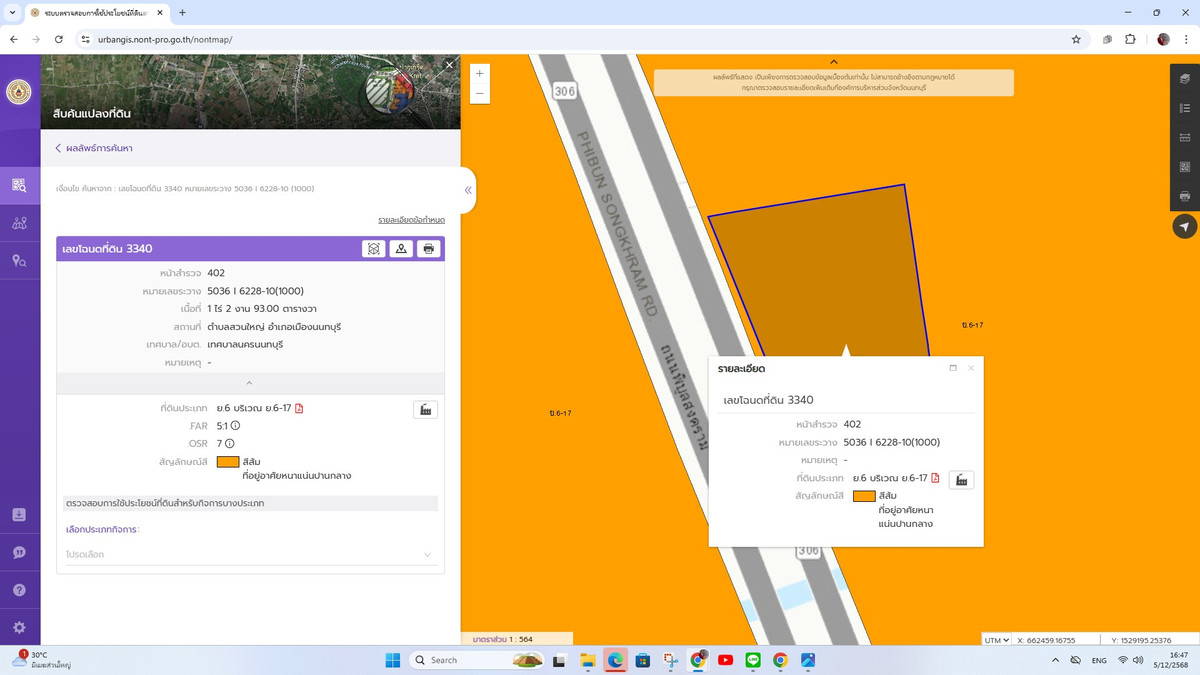Collapse the land details using the up arrow divider

(x=249, y=382)
